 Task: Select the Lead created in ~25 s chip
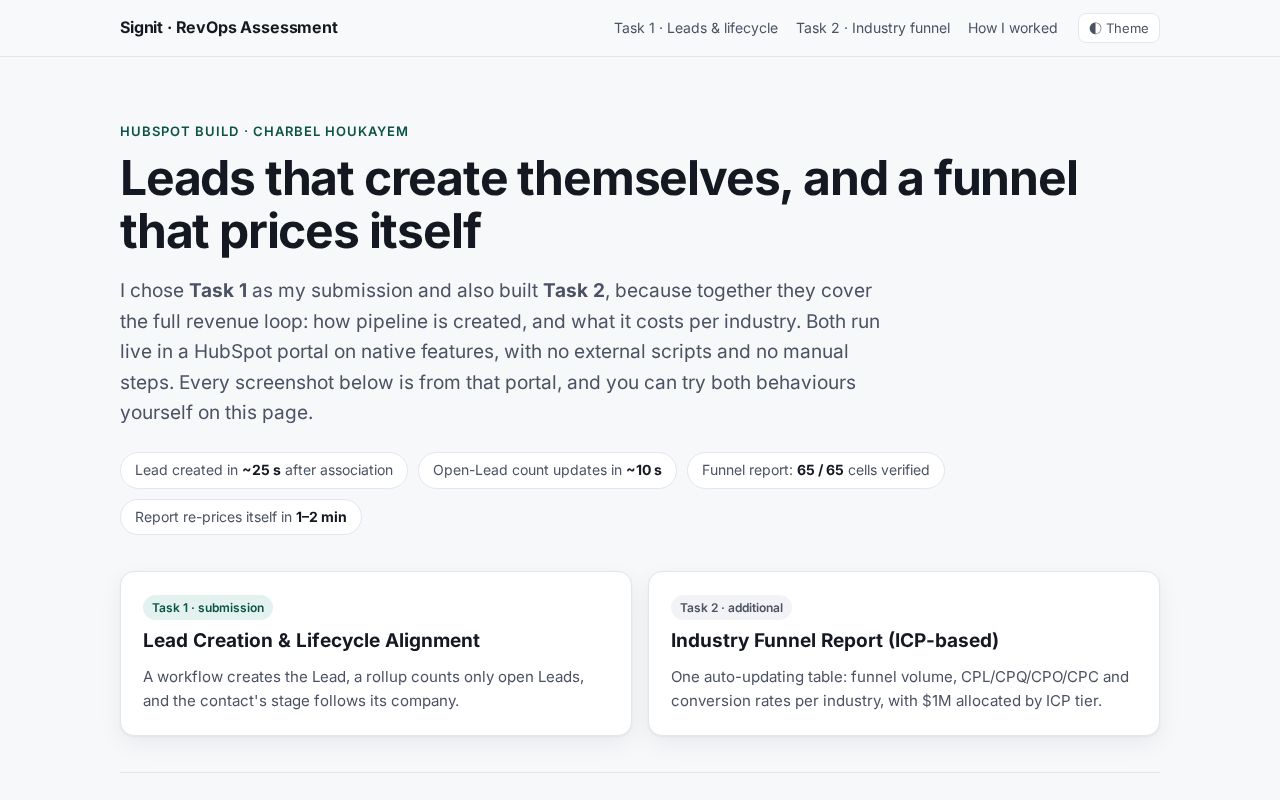coord(264,470)
